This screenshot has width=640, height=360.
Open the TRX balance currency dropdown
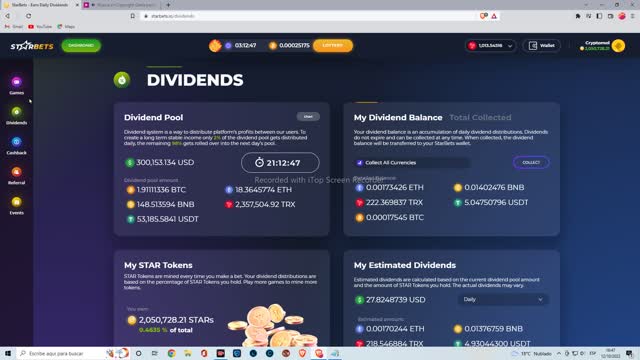coord(491,46)
